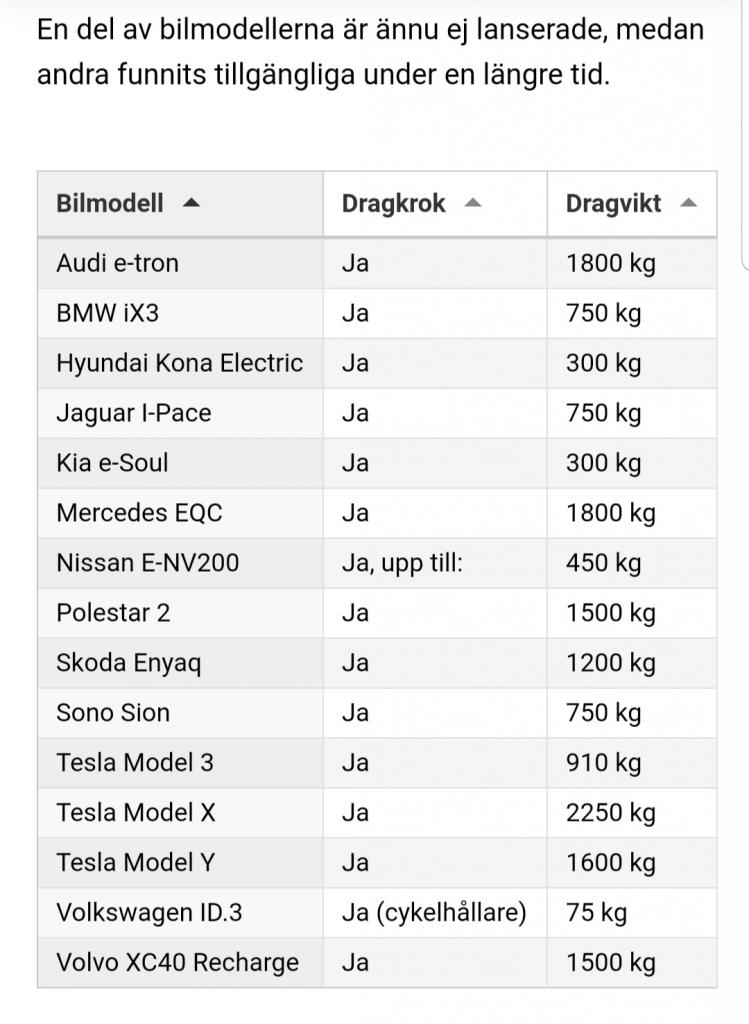The image size is (749, 1024).
Task: Click the Ja, upp till: cell
Action: tap(435, 563)
